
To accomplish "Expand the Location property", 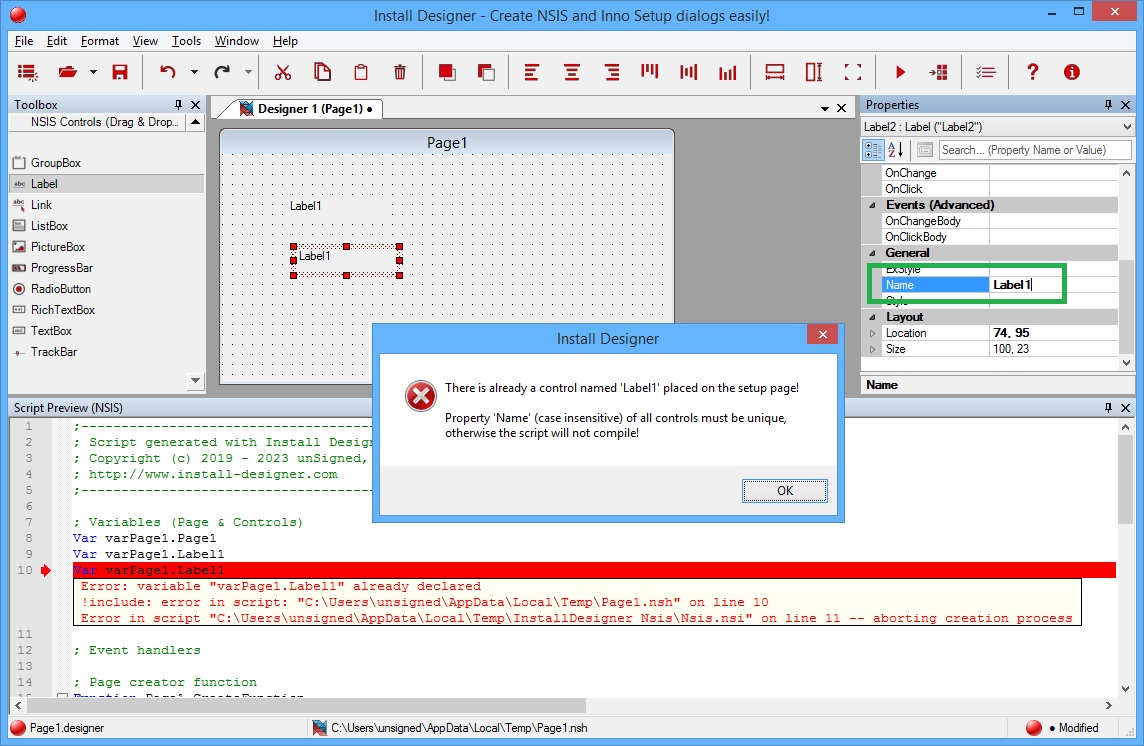I will pos(872,334).
